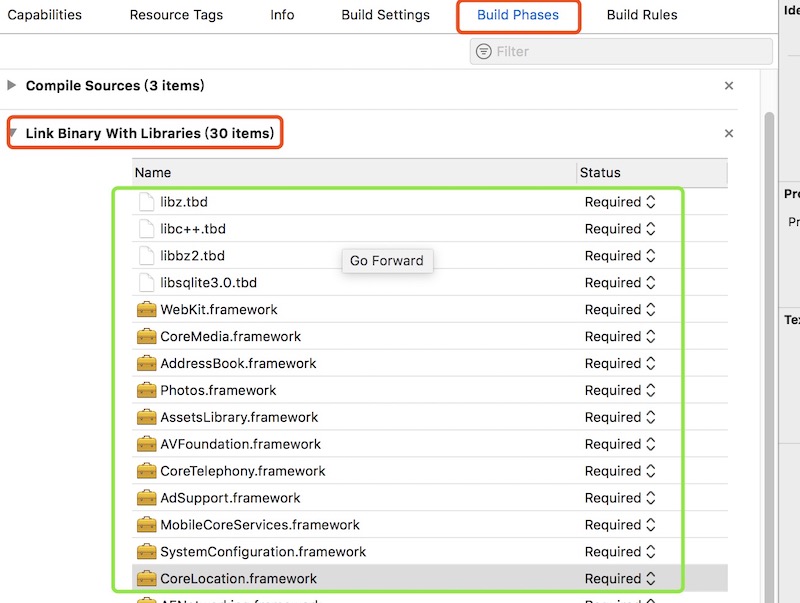
Task: Click the CoreLocation.framework toolbox icon
Action: [146, 579]
